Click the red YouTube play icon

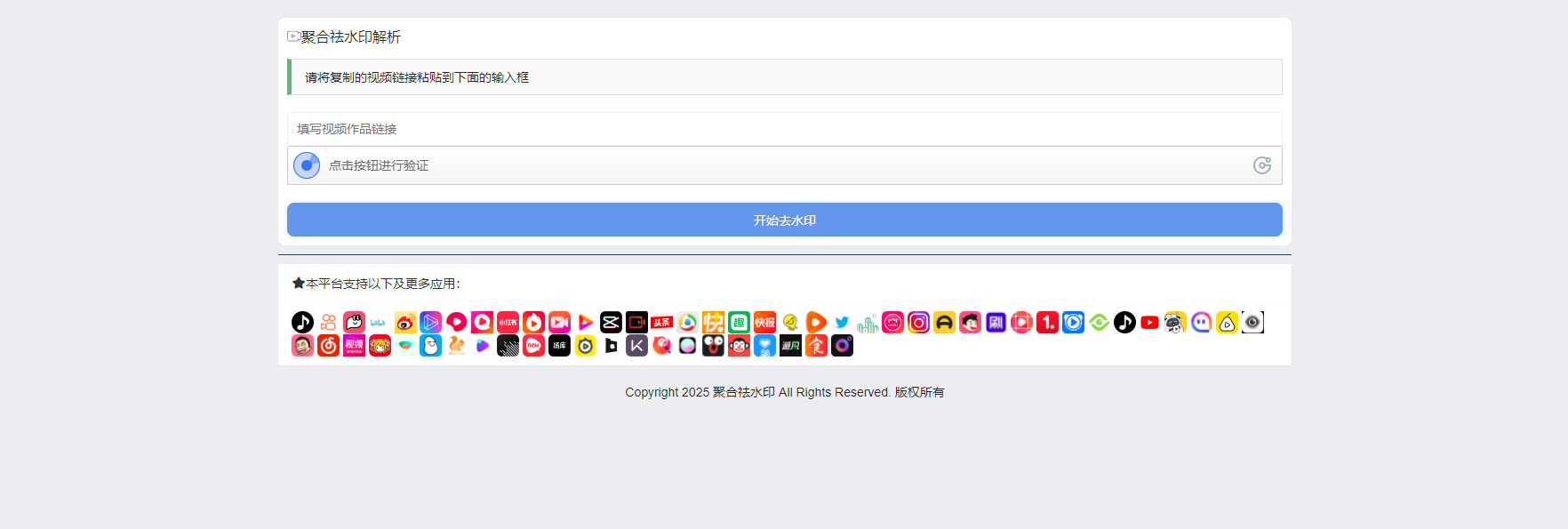(x=1149, y=323)
